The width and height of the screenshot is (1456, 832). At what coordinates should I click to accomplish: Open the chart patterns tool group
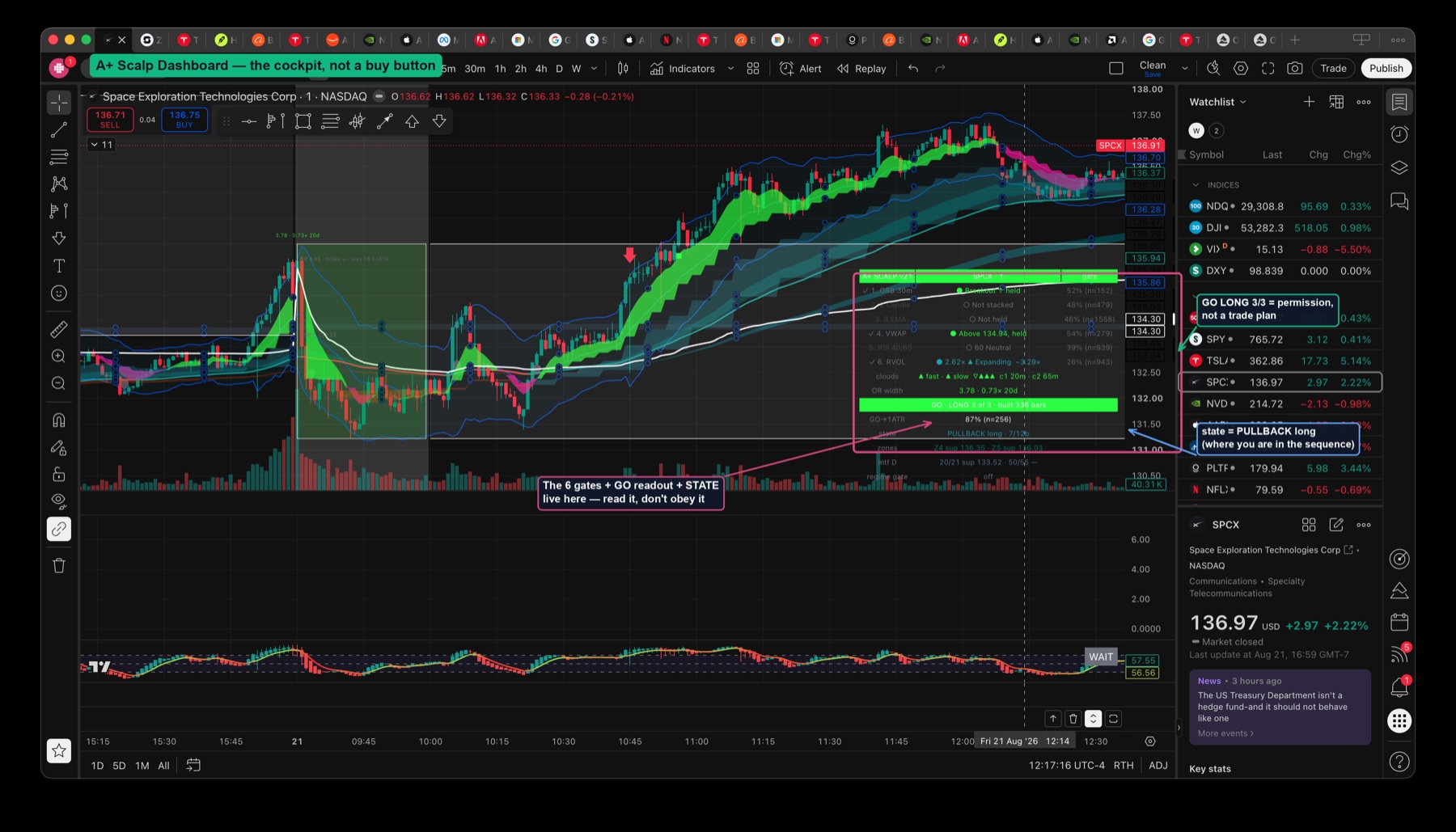click(59, 184)
